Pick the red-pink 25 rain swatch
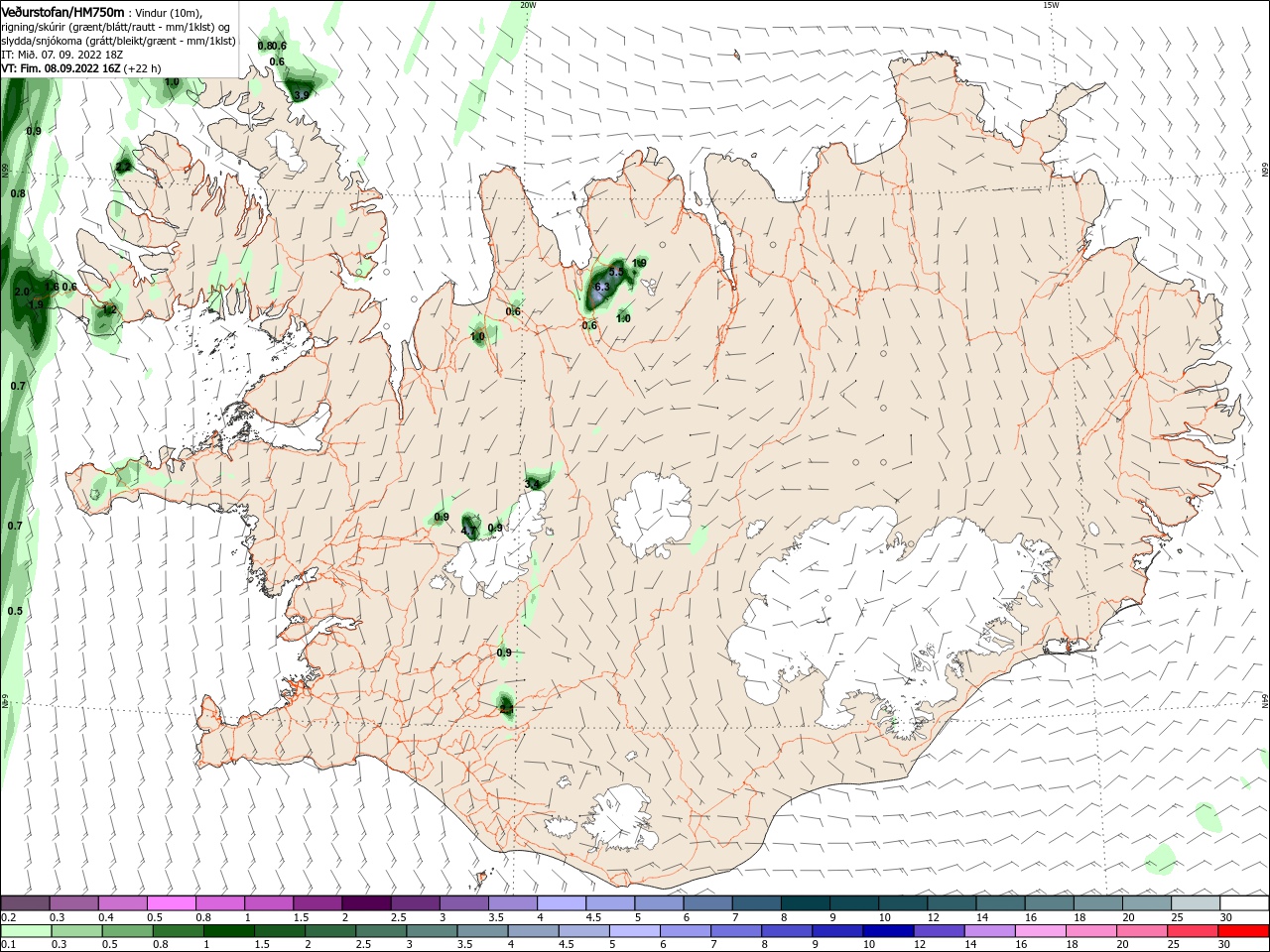This screenshot has height=952, width=1270. 1193,931
